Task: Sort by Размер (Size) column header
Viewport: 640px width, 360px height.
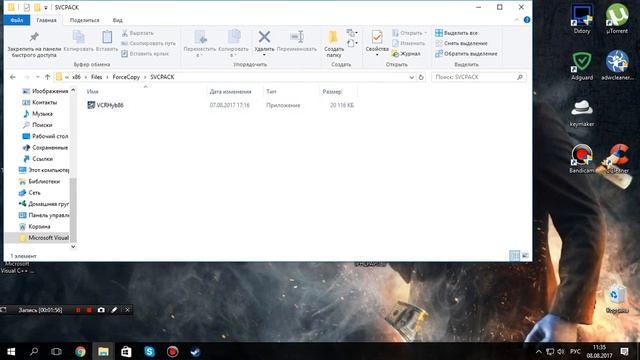Action: click(332, 91)
